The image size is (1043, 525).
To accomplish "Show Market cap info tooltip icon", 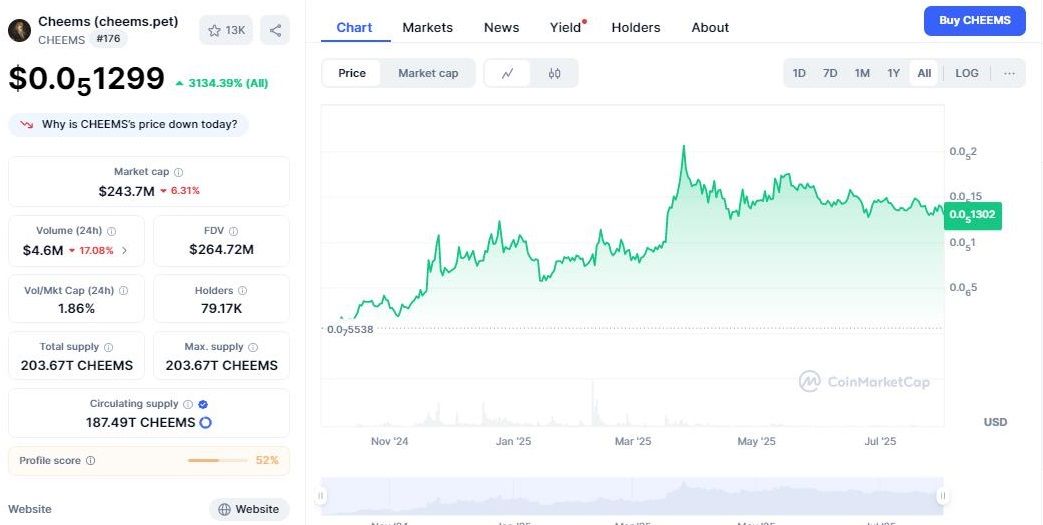I will tap(178, 172).
